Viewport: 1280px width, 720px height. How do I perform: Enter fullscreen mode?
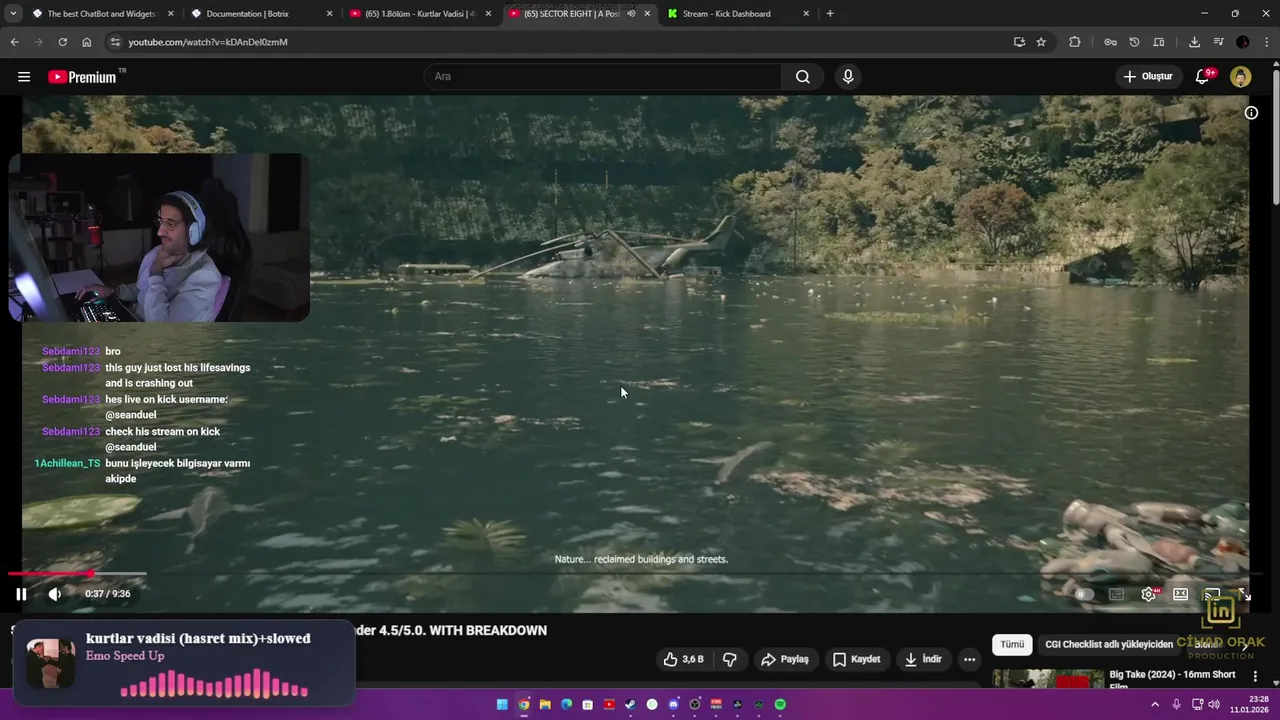pos(1244,594)
